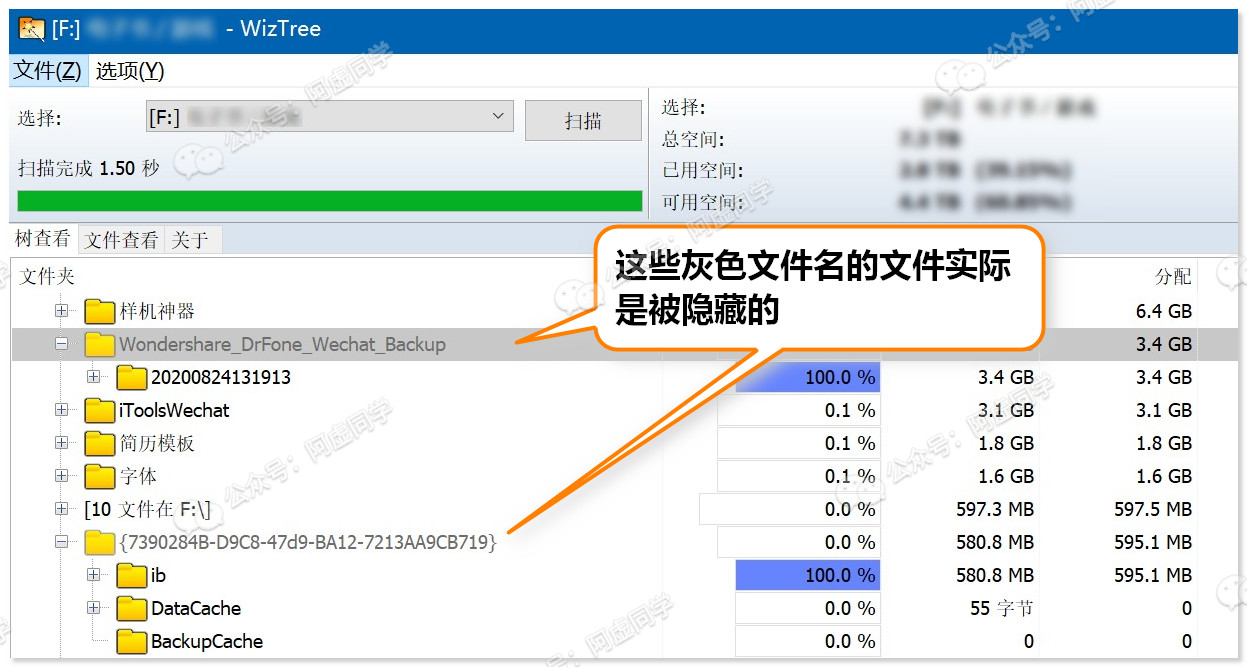Click the 分配 column header
The width and height of the screenshot is (1247, 667).
tap(1173, 277)
